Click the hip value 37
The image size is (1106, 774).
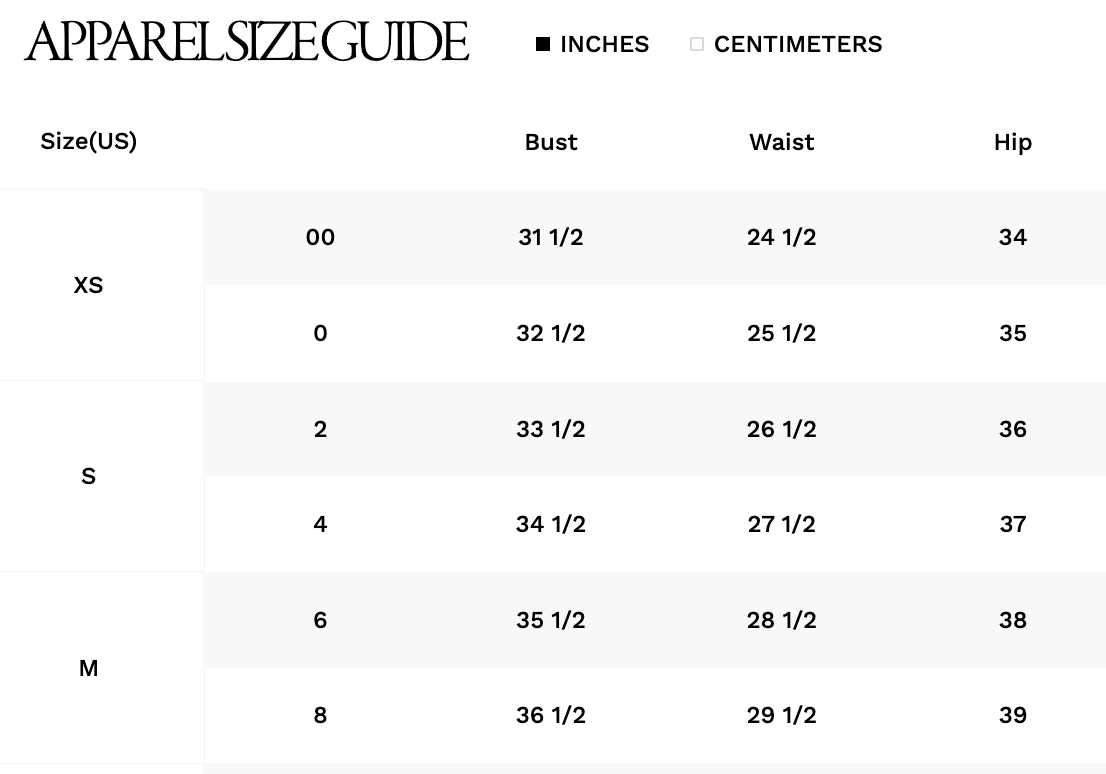tap(1012, 524)
